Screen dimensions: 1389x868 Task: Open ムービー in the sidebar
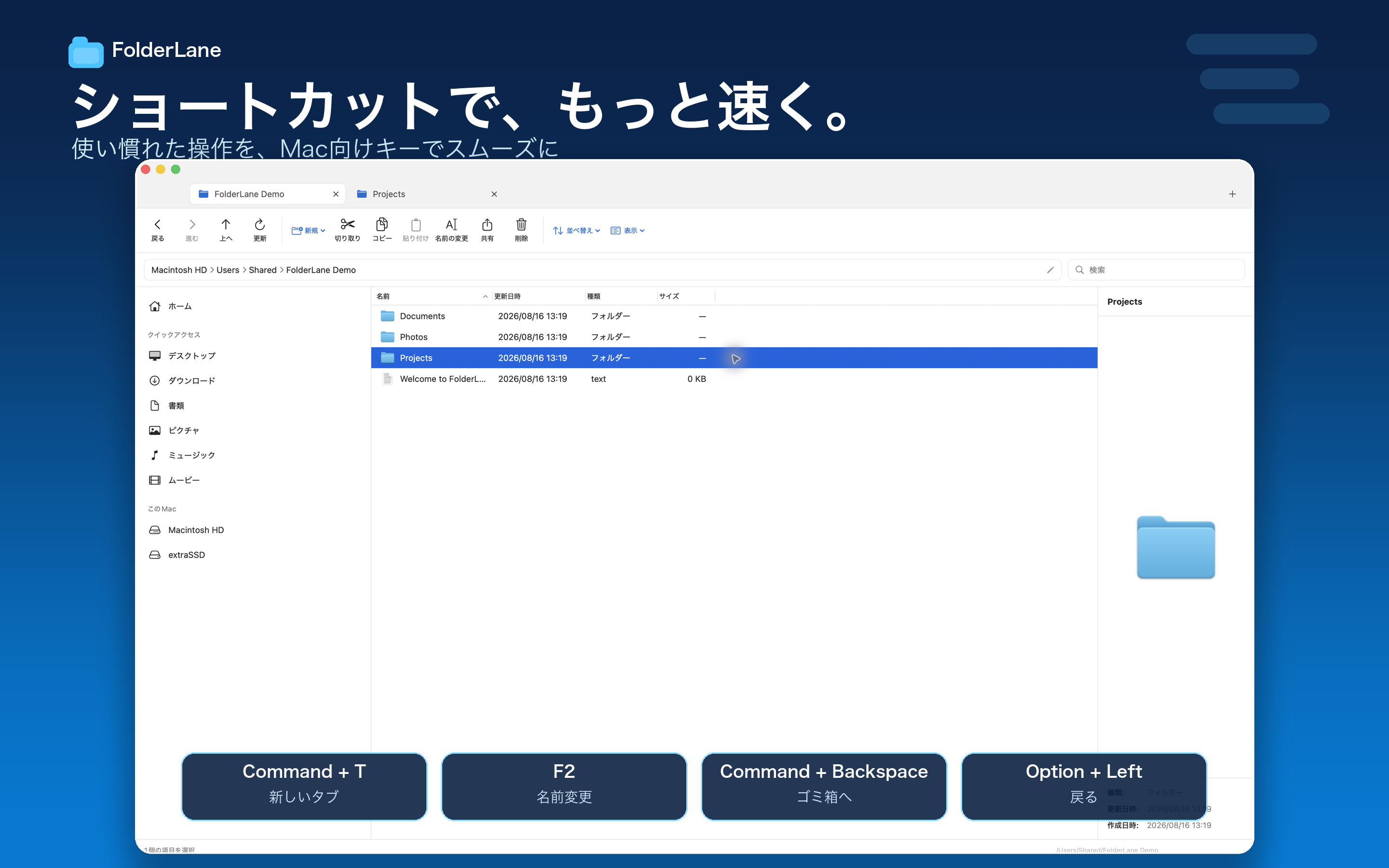coord(175,480)
